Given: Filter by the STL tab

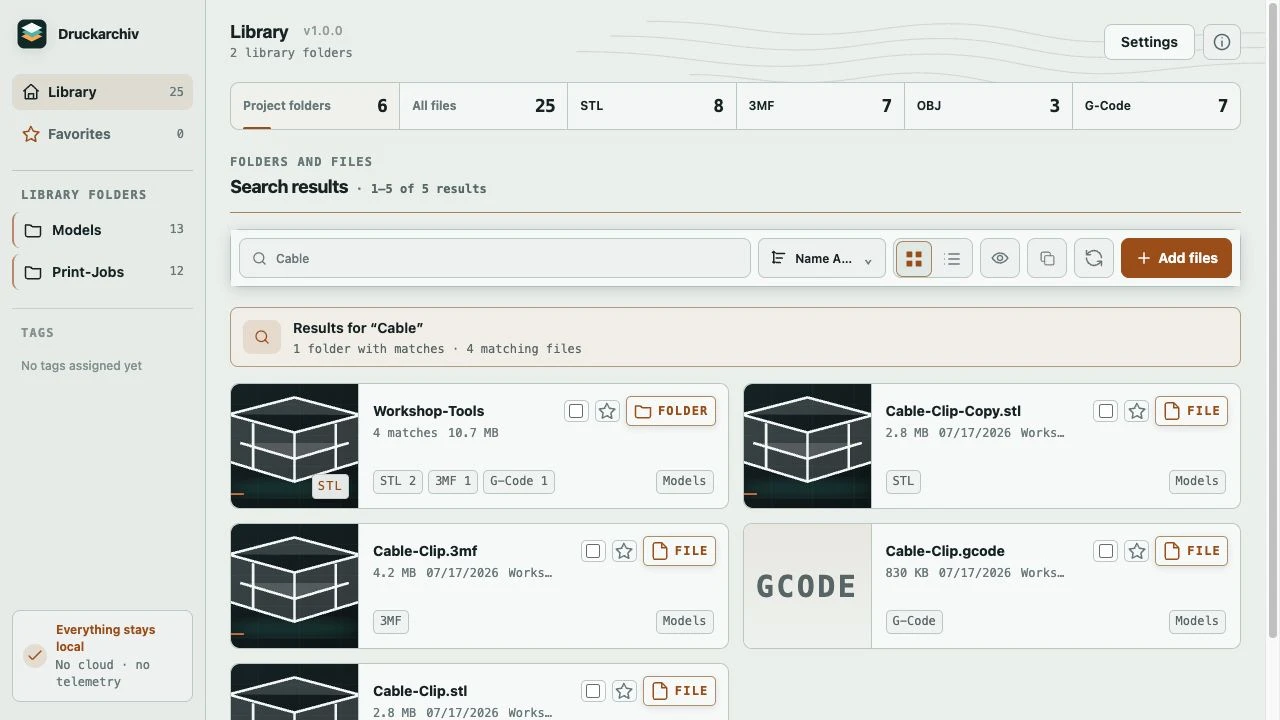Looking at the screenshot, I should click(x=651, y=106).
